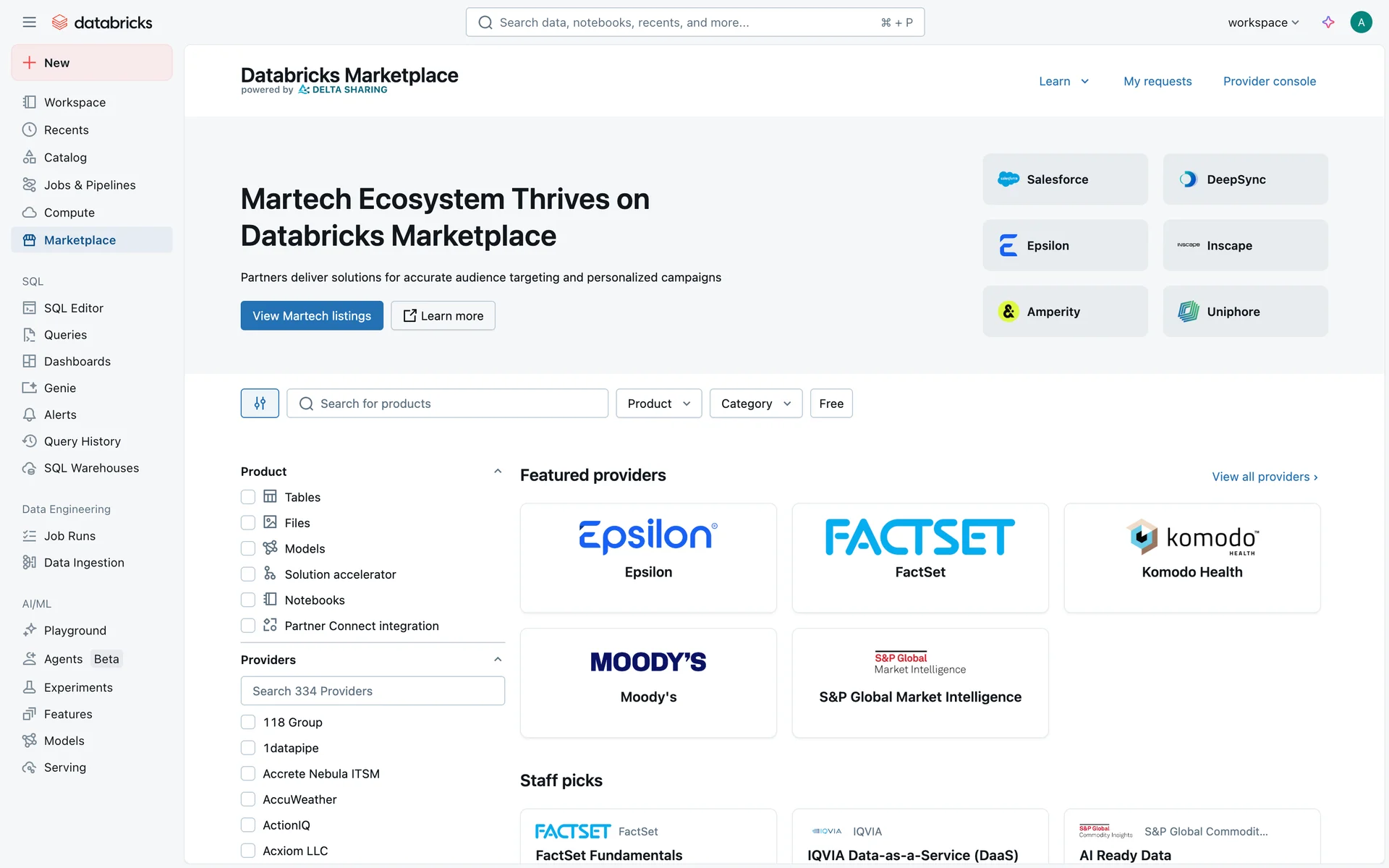Screen dimensions: 1389x868
Task: Open the Databricks Assistant sparkle icon
Action: click(1328, 22)
